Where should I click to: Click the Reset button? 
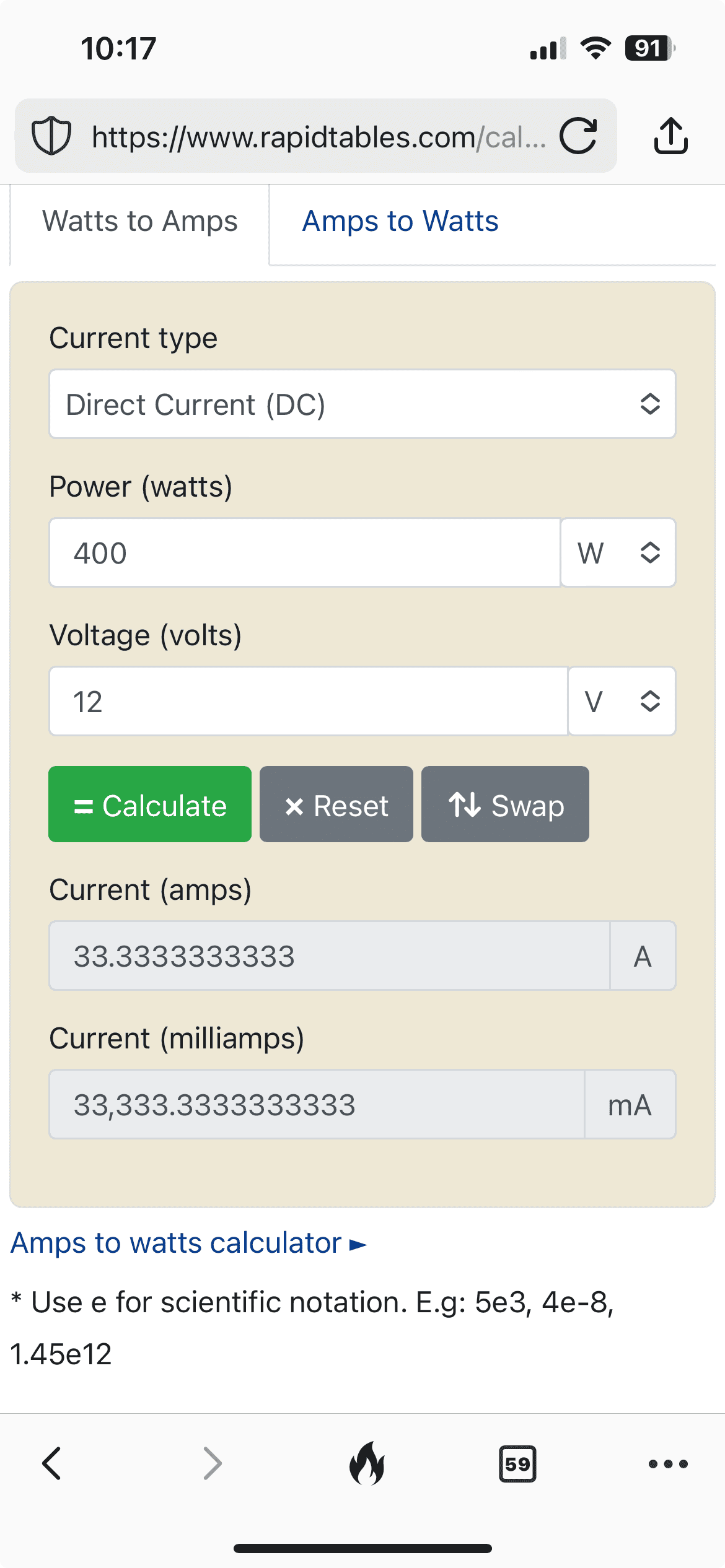tap(336, 804)
